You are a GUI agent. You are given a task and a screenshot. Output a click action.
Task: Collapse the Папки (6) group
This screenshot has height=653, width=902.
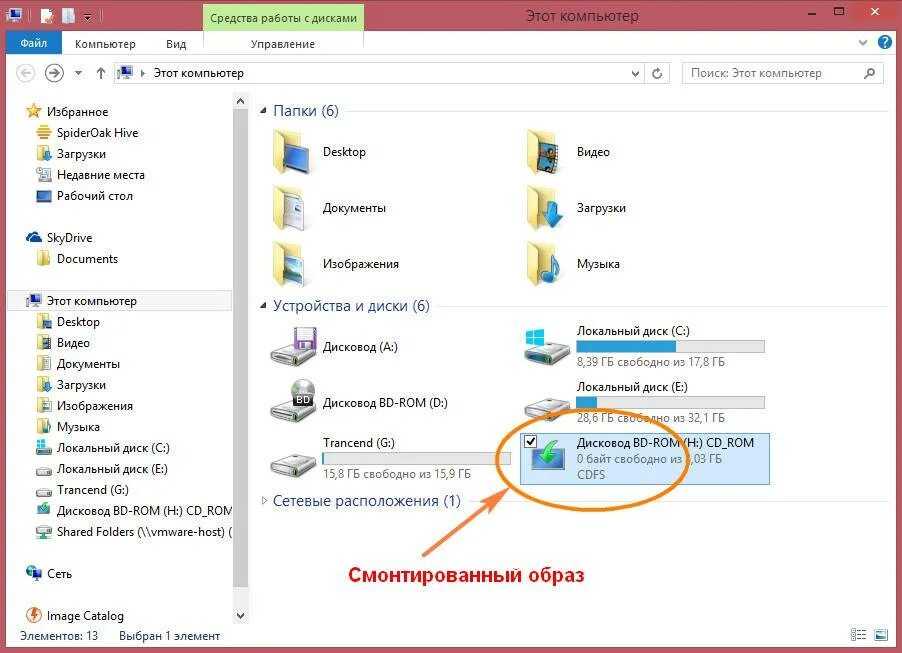pos(263,110)
